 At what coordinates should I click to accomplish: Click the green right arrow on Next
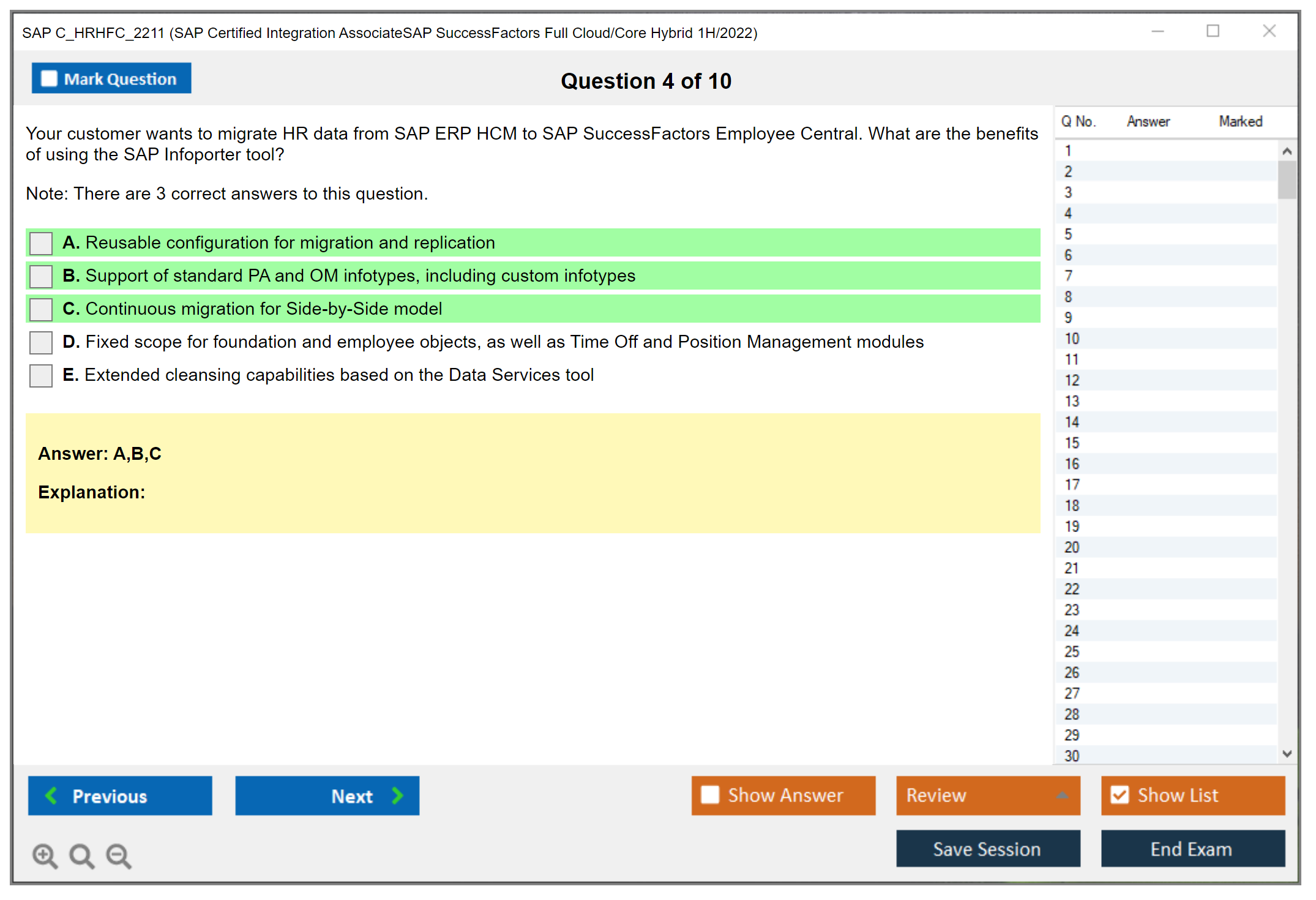pos(397,795)
